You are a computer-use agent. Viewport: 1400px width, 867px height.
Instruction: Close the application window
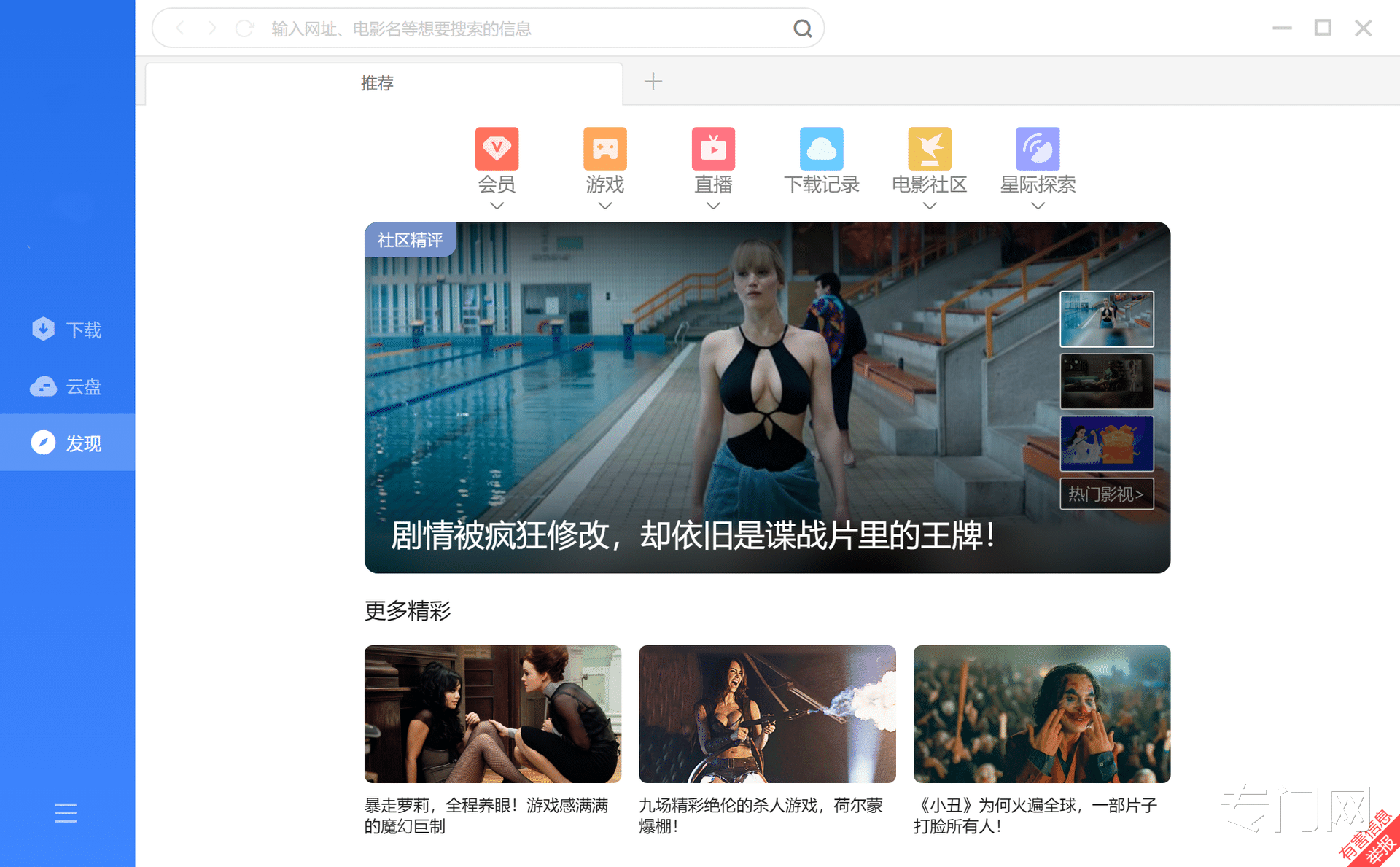[x=1364, y=28]
